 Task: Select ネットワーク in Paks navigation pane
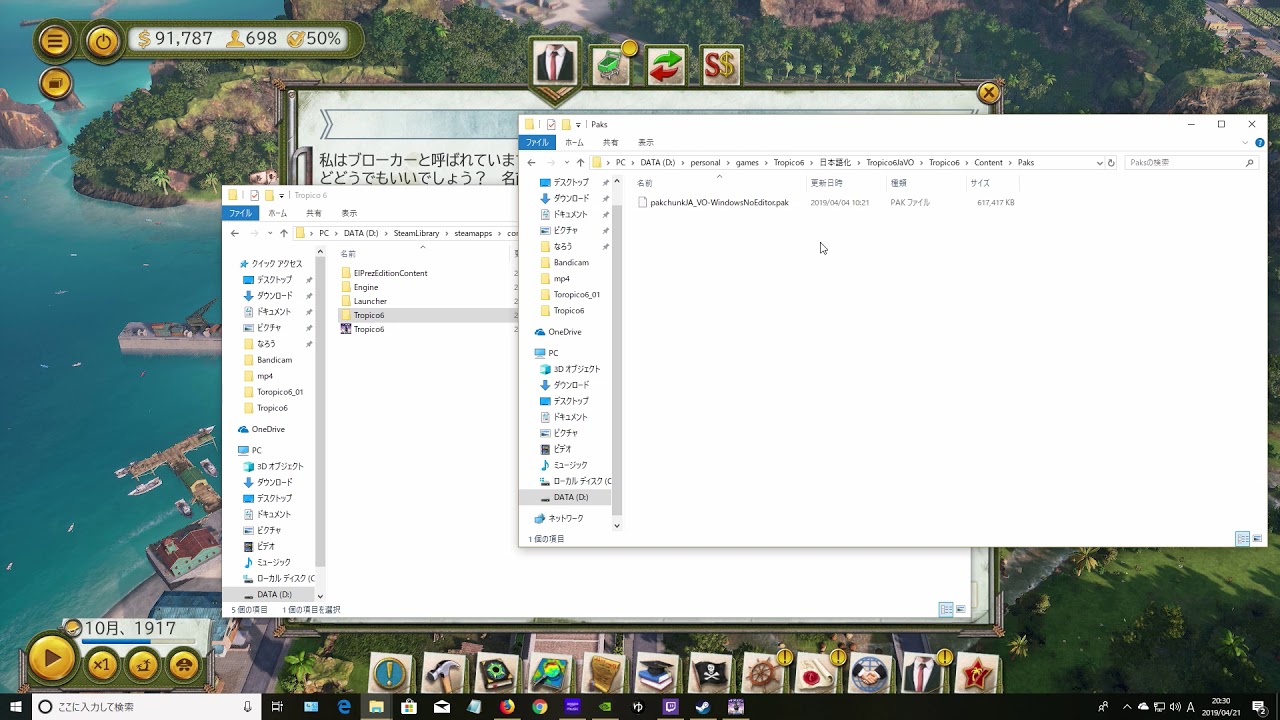tap(565, 518)
